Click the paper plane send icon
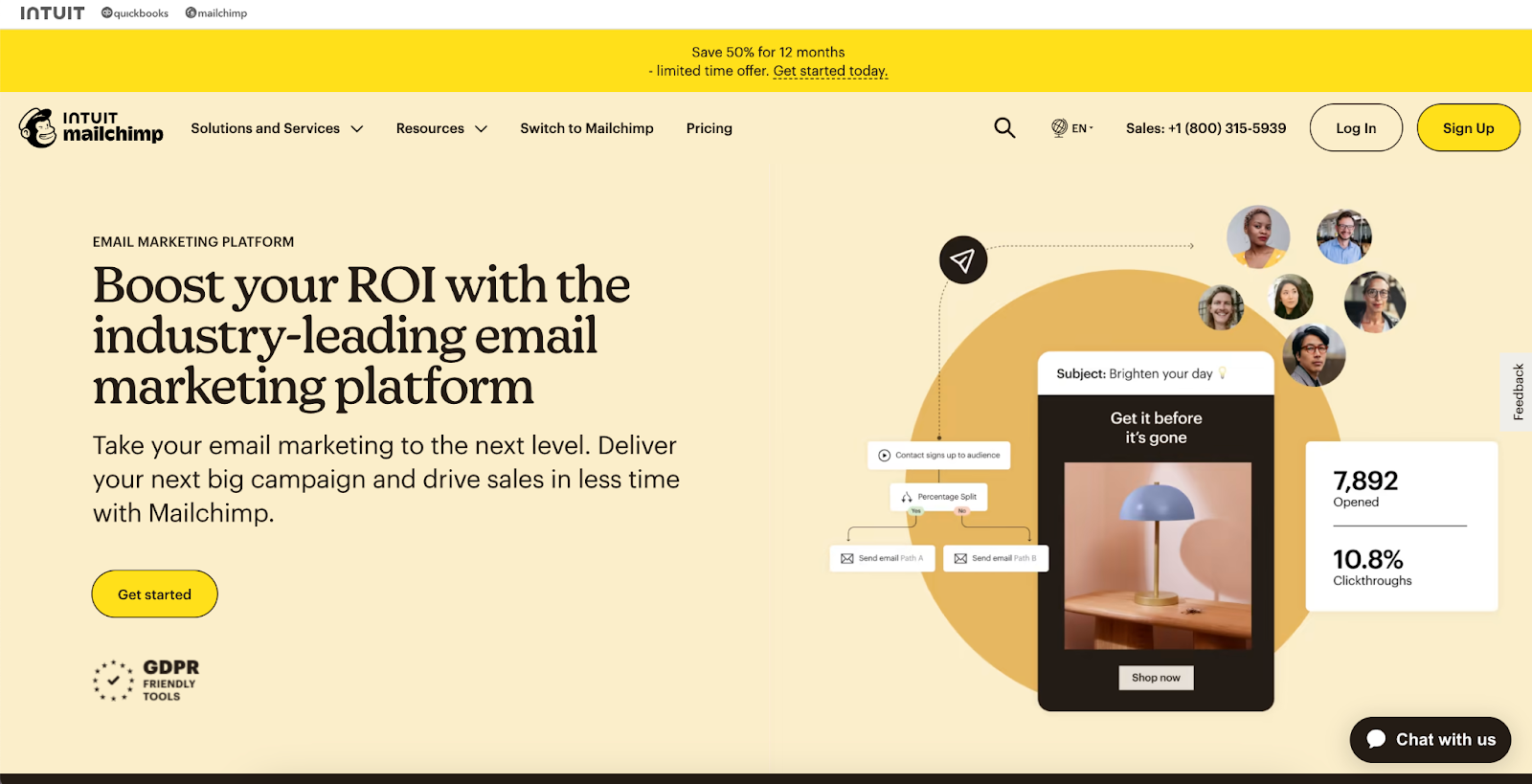The image size is (1532, 784). [x=963, y=259]
